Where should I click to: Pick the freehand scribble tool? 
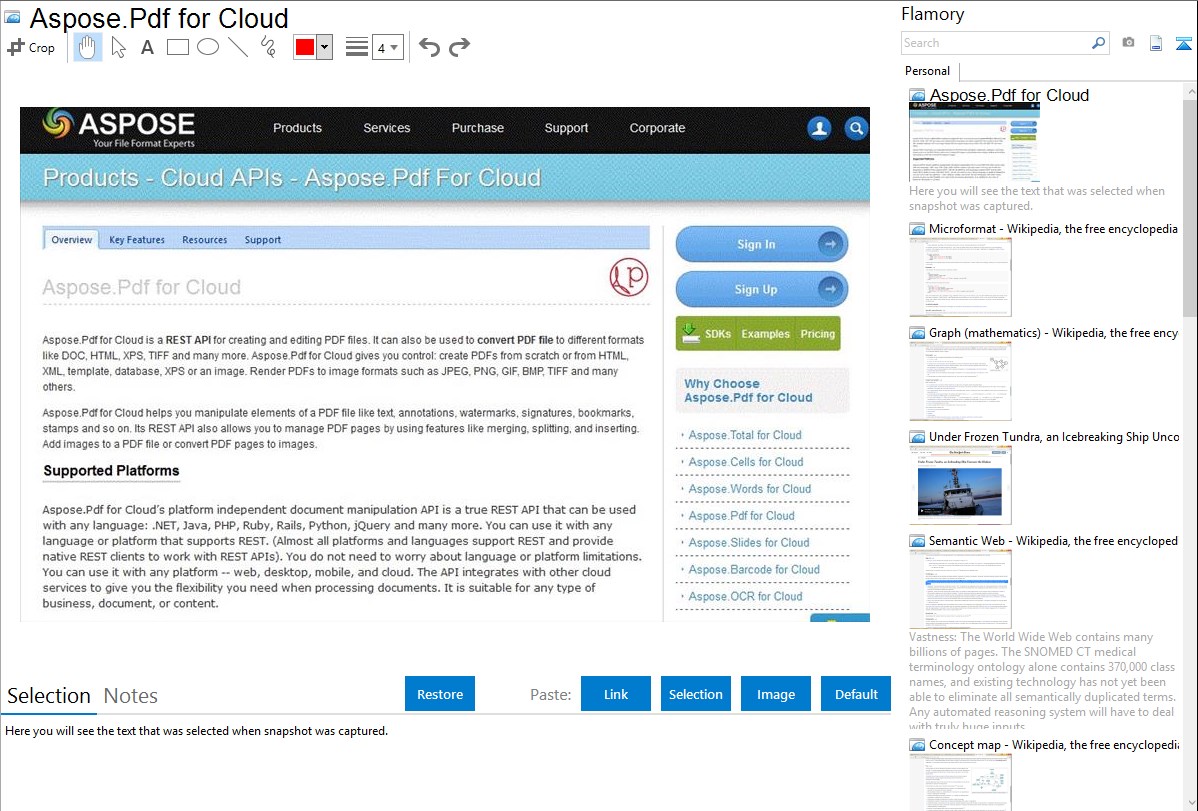click(268, 47)
